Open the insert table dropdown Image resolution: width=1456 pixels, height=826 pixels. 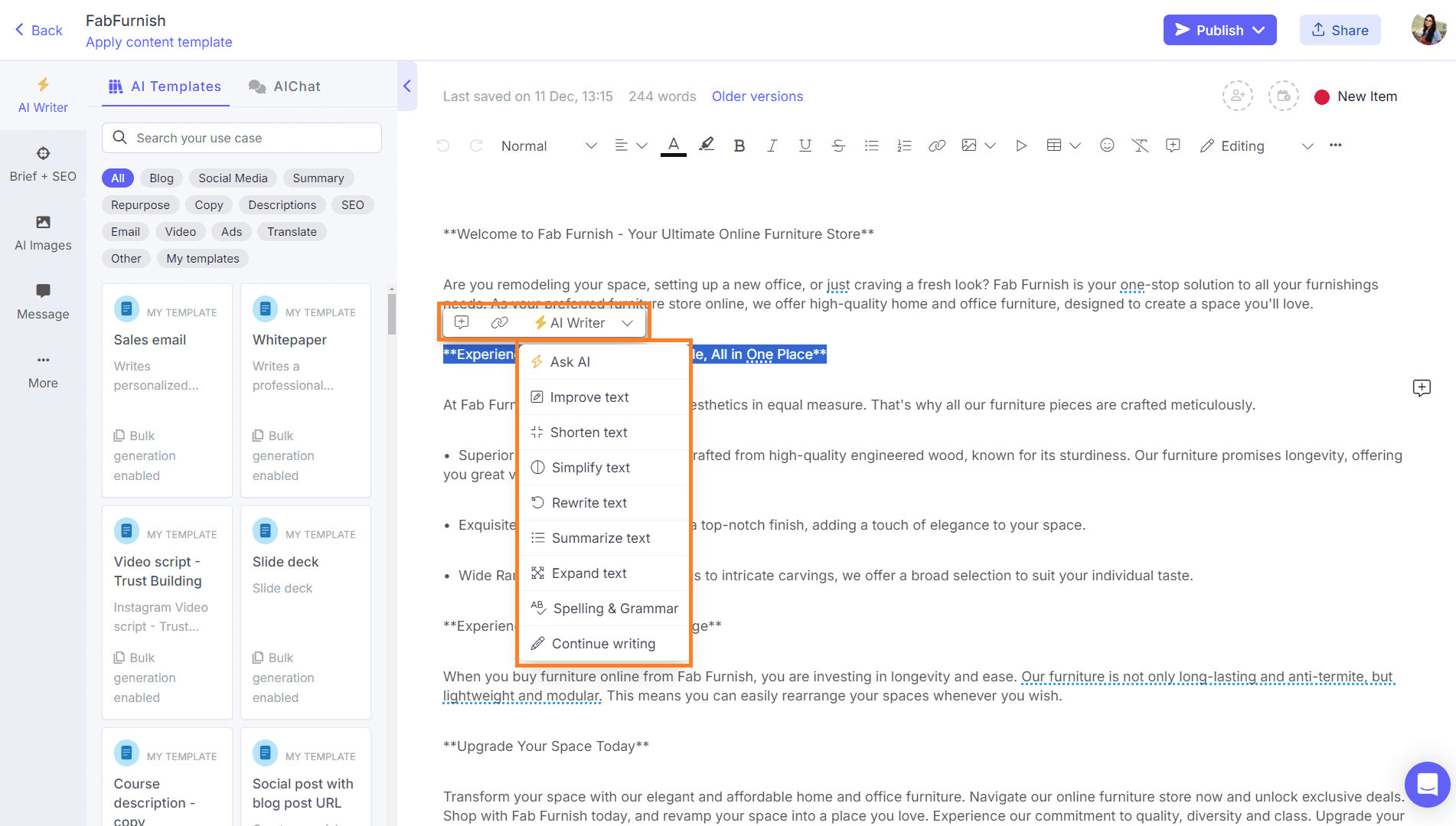pyautogui.click(x=1063, y=145)
